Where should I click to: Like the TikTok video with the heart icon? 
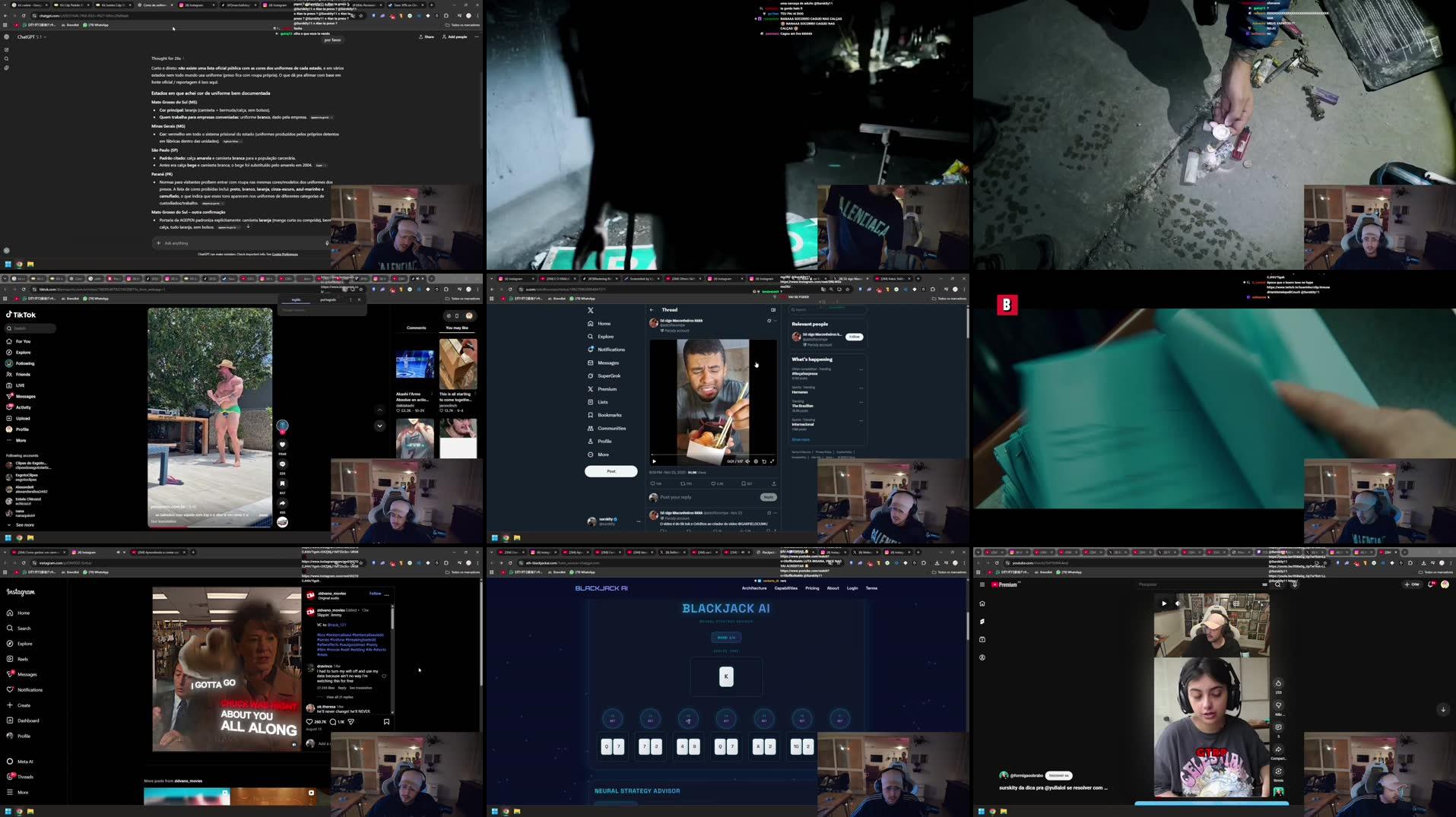(x=282, y=445)
